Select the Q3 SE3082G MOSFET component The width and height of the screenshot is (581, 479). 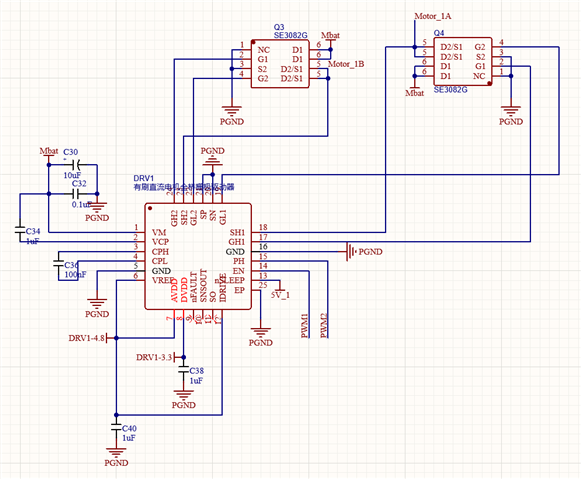pyautogui.click(x=280, y=64)
